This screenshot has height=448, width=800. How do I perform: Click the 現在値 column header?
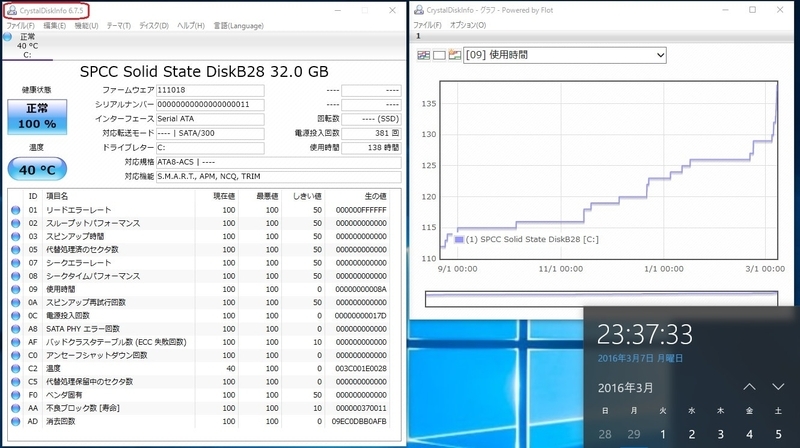point(224,196)
